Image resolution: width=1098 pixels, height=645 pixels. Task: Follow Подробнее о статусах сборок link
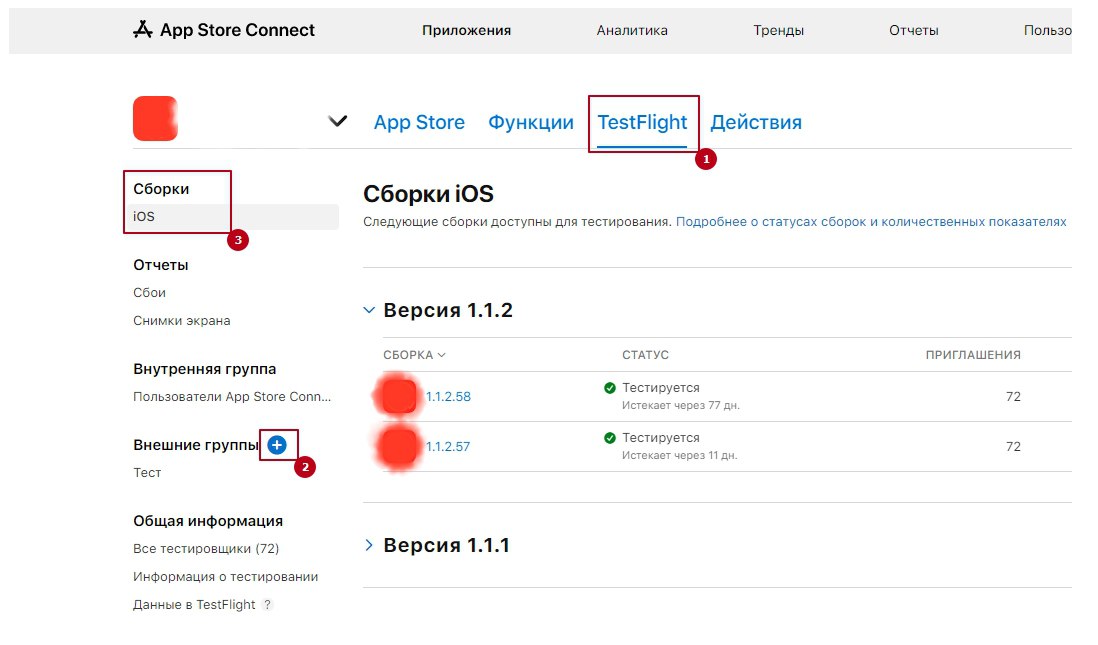pyautogui.click(x=870, y=222)
